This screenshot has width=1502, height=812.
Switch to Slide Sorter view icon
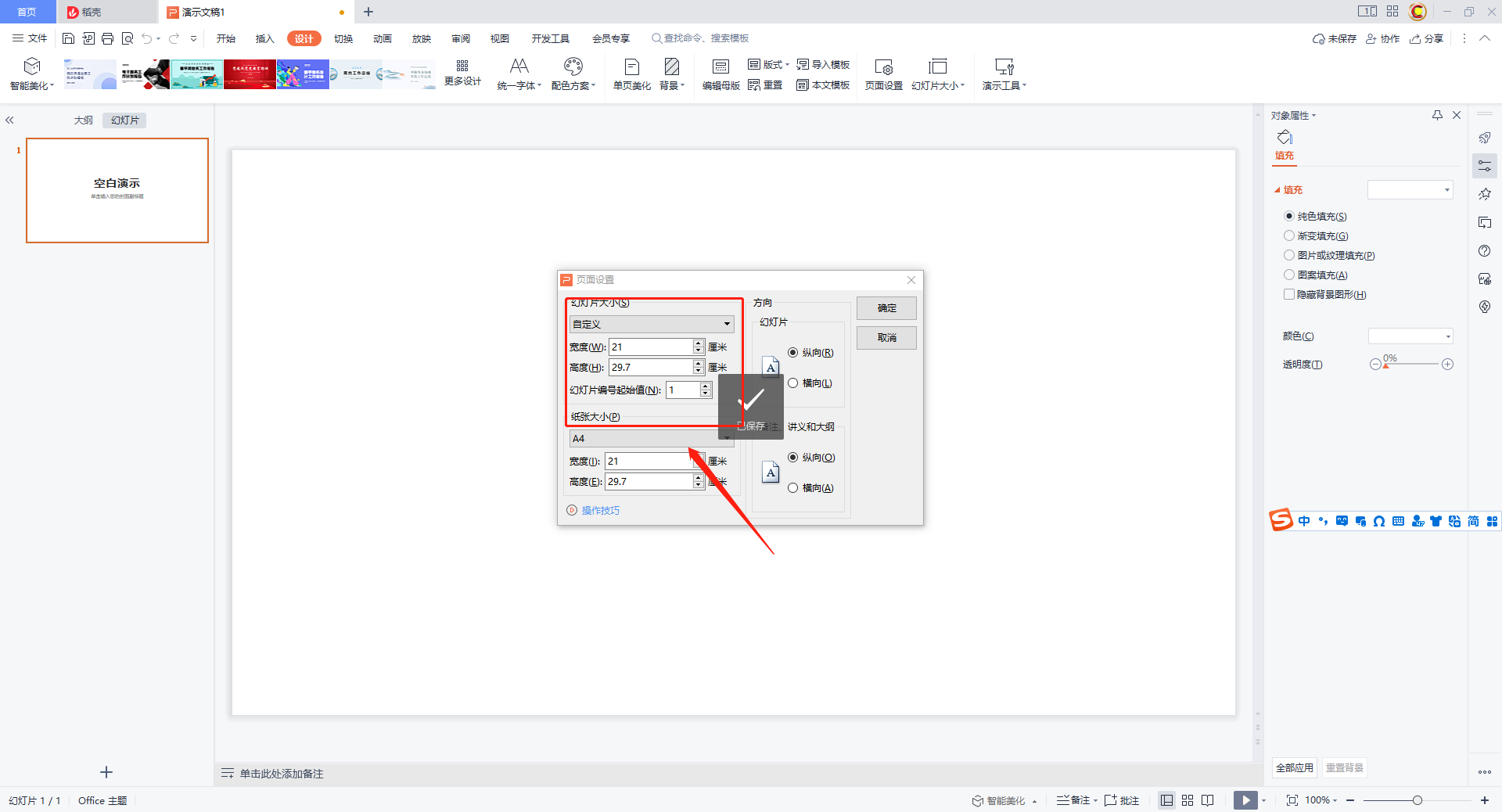coord(1188,800)
